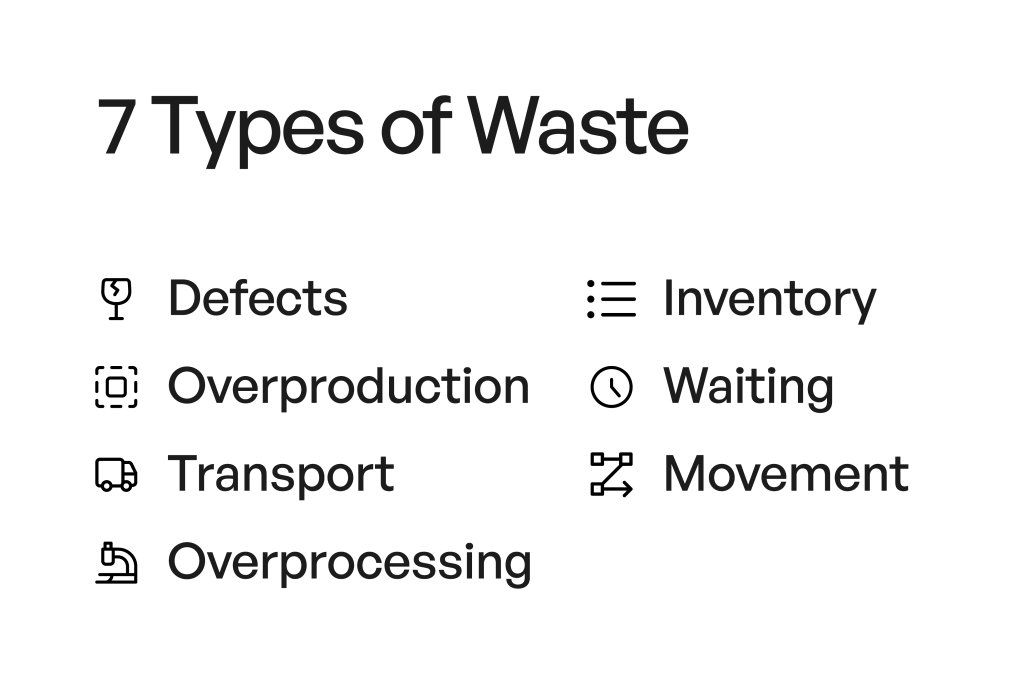The height and width of the screenshot is (674, 1024).
Task: Select the clock Waiting icon
Action: (x=611, y=387)
